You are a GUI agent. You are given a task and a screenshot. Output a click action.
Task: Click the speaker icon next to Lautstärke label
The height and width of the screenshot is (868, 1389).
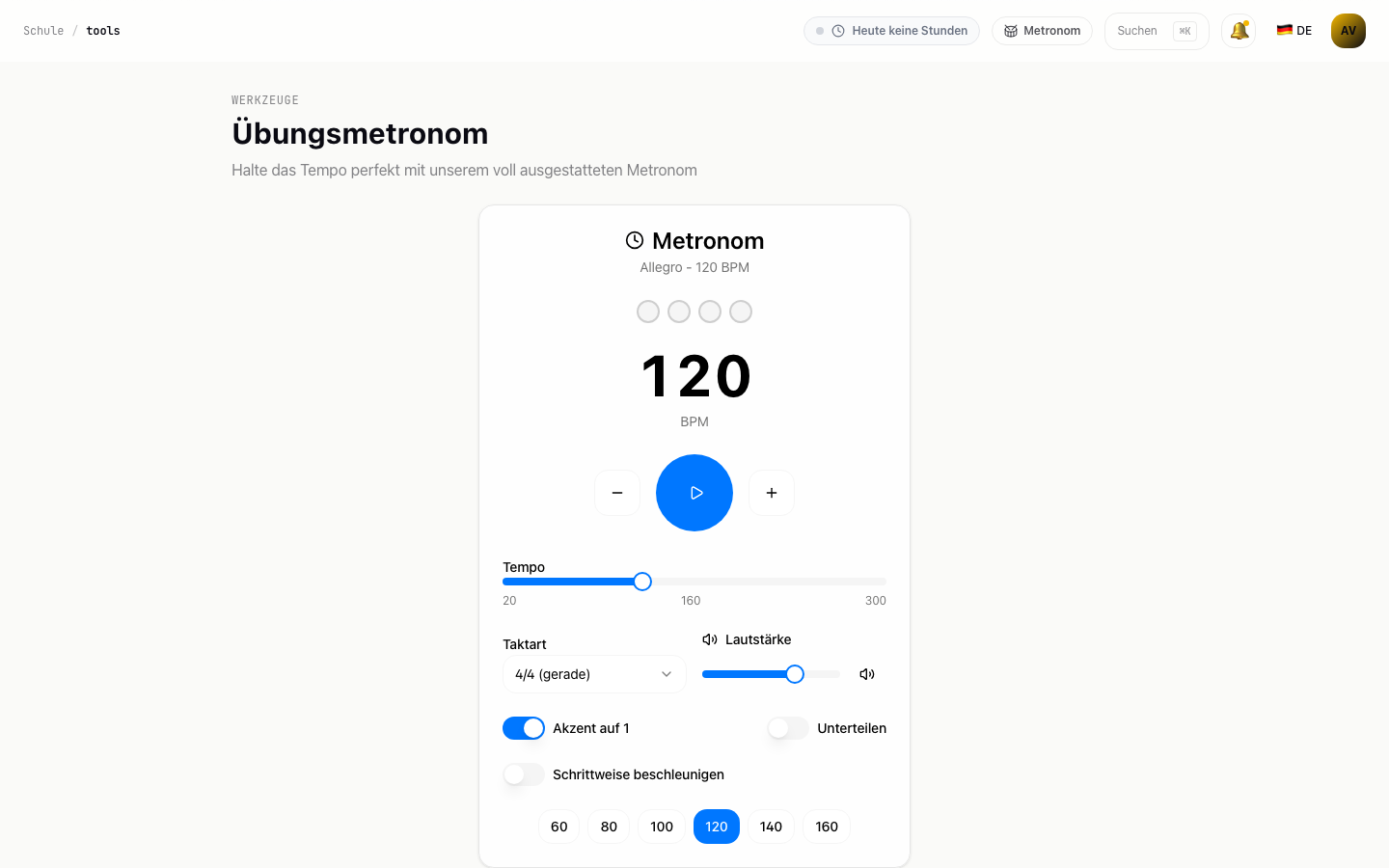tap(710, 639)
